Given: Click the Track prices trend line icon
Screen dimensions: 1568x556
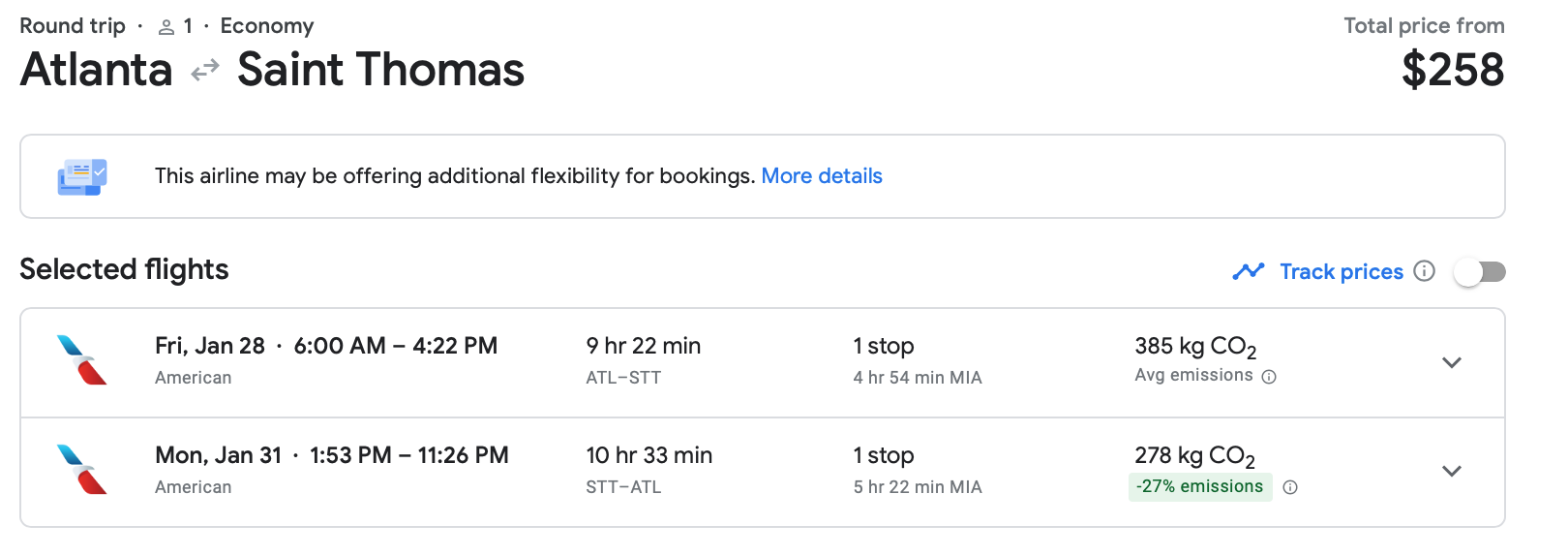Looking at the screenshot, I should (1249, 271).
